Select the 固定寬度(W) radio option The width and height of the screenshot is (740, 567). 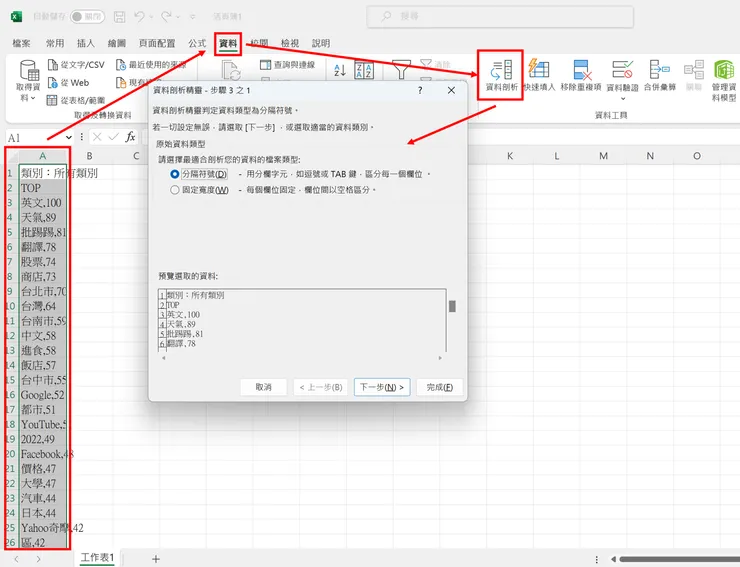click(x=175, y=190)
